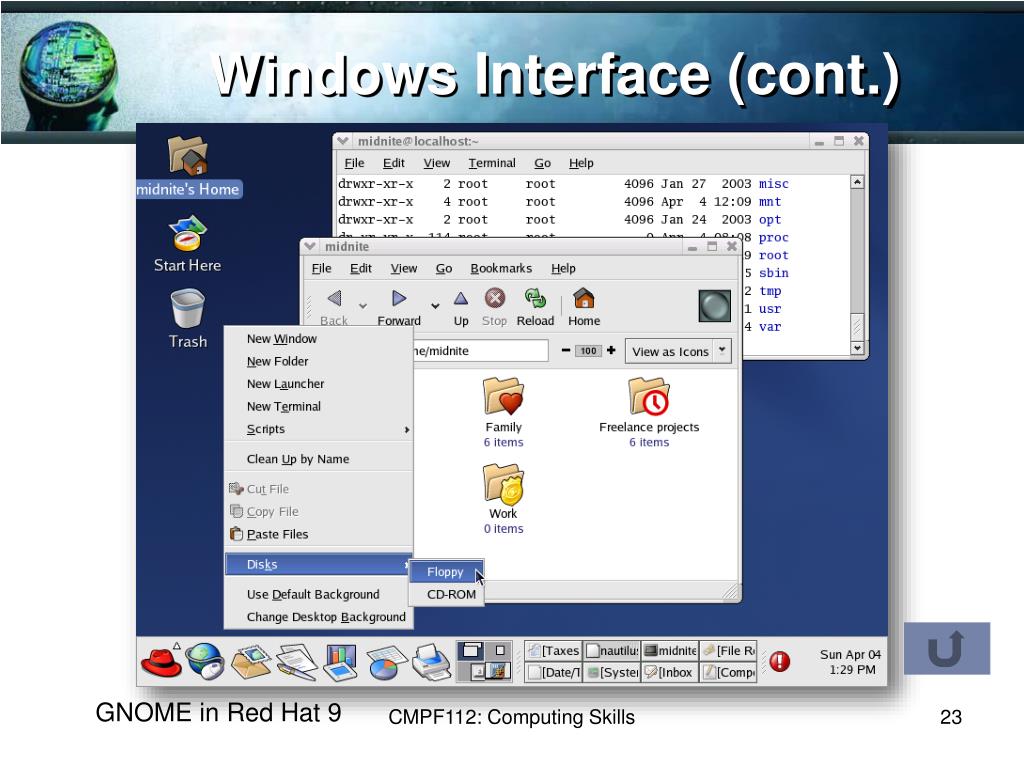The width and height of the screenshot is (1024, 768).
Task: Open the midnite window menu arrow
Action: [310, 246]
